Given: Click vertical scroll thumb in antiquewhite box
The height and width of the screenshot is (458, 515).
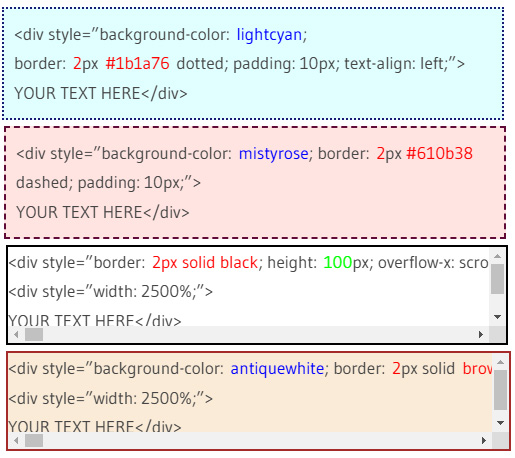Looking at the screenshot, I should 500,390.
